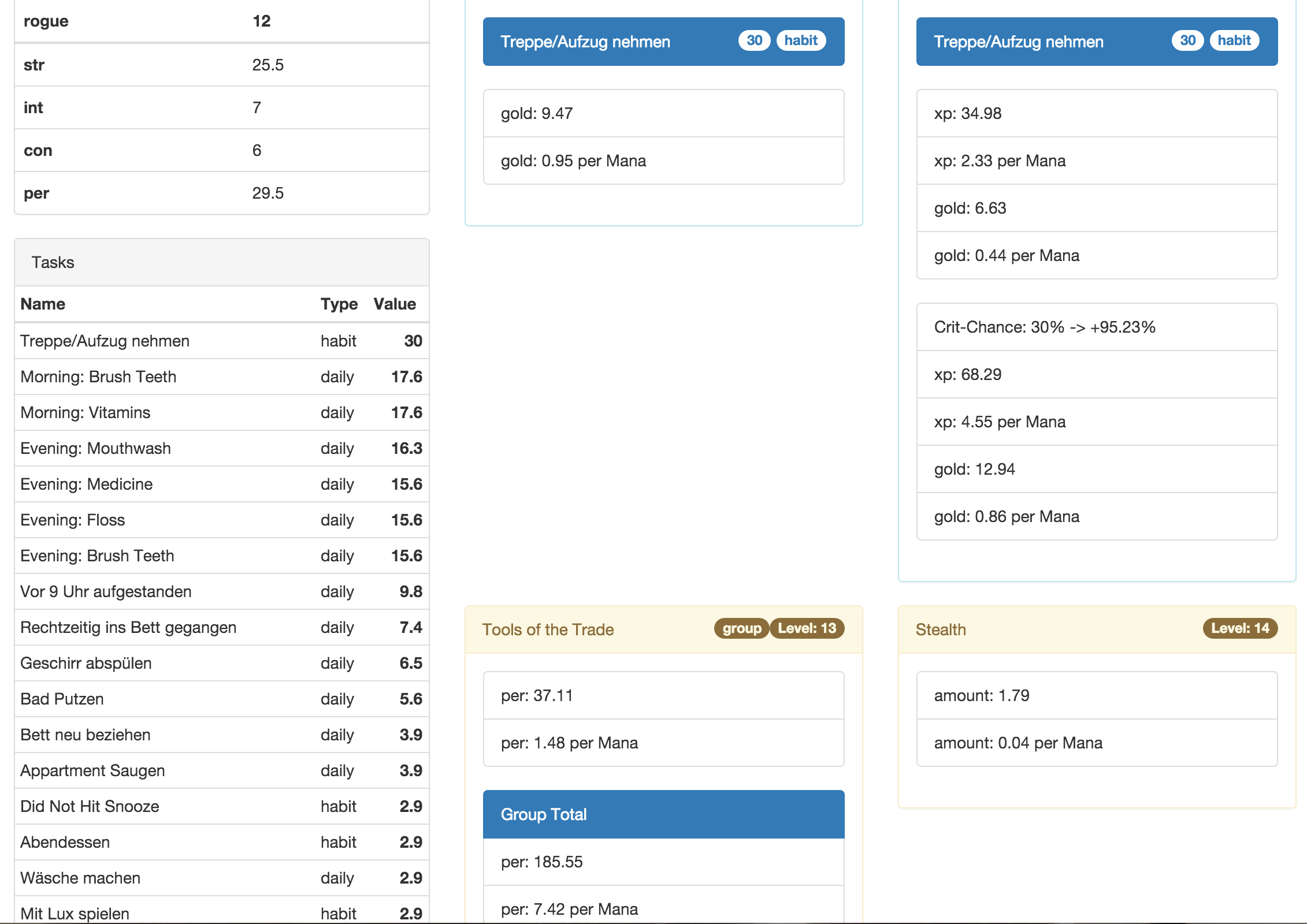The image size is (1307, 924).
Task: Select the 'Vor 9 Uhr aufgestanden' task row
Action: (x=222, y=591)
